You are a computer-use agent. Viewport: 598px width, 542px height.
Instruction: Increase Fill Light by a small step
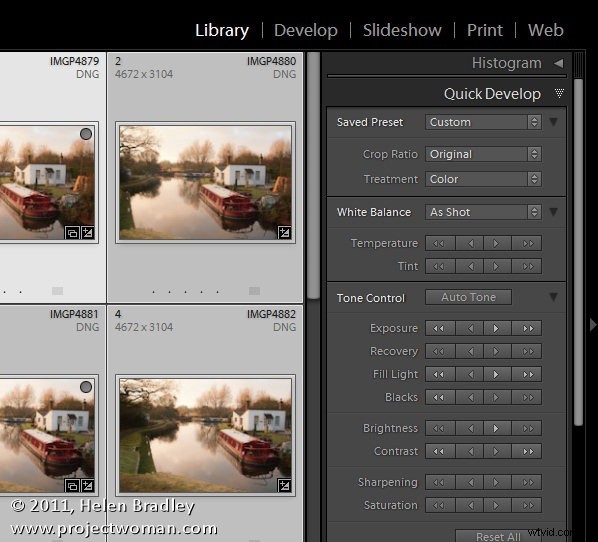pos(497,375)
